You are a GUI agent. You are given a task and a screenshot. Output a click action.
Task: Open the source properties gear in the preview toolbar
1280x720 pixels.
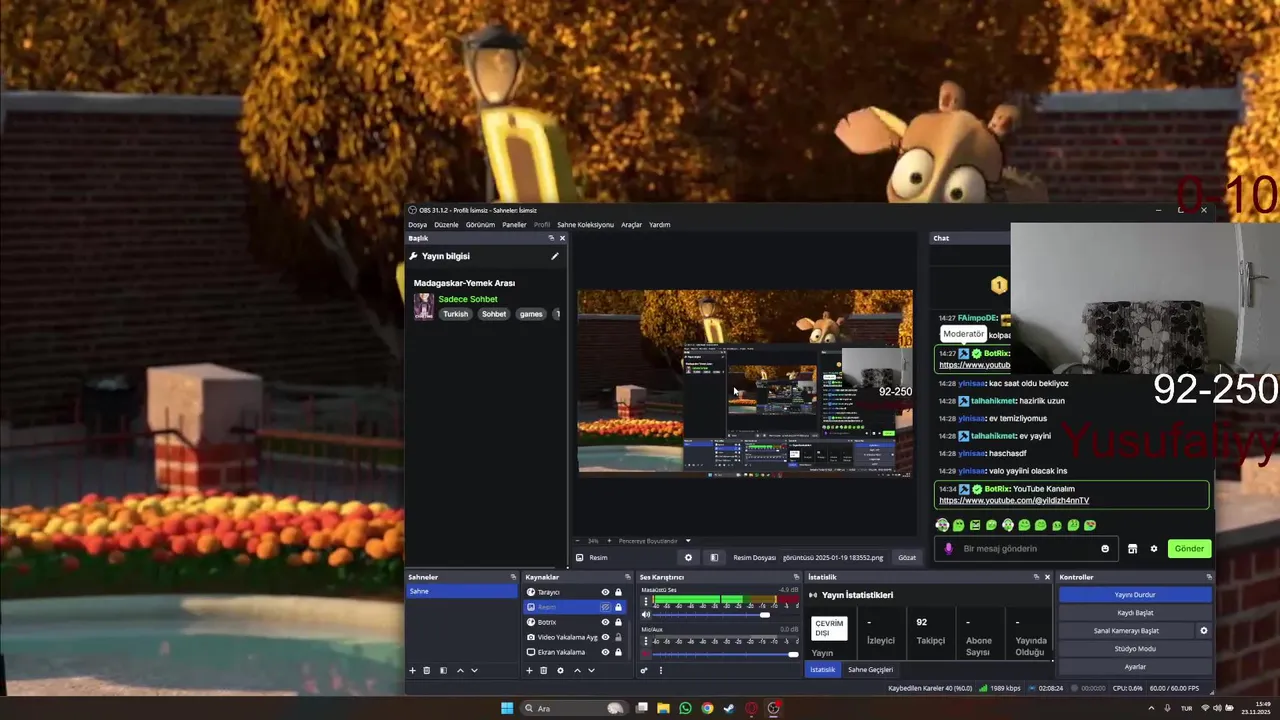688,557
